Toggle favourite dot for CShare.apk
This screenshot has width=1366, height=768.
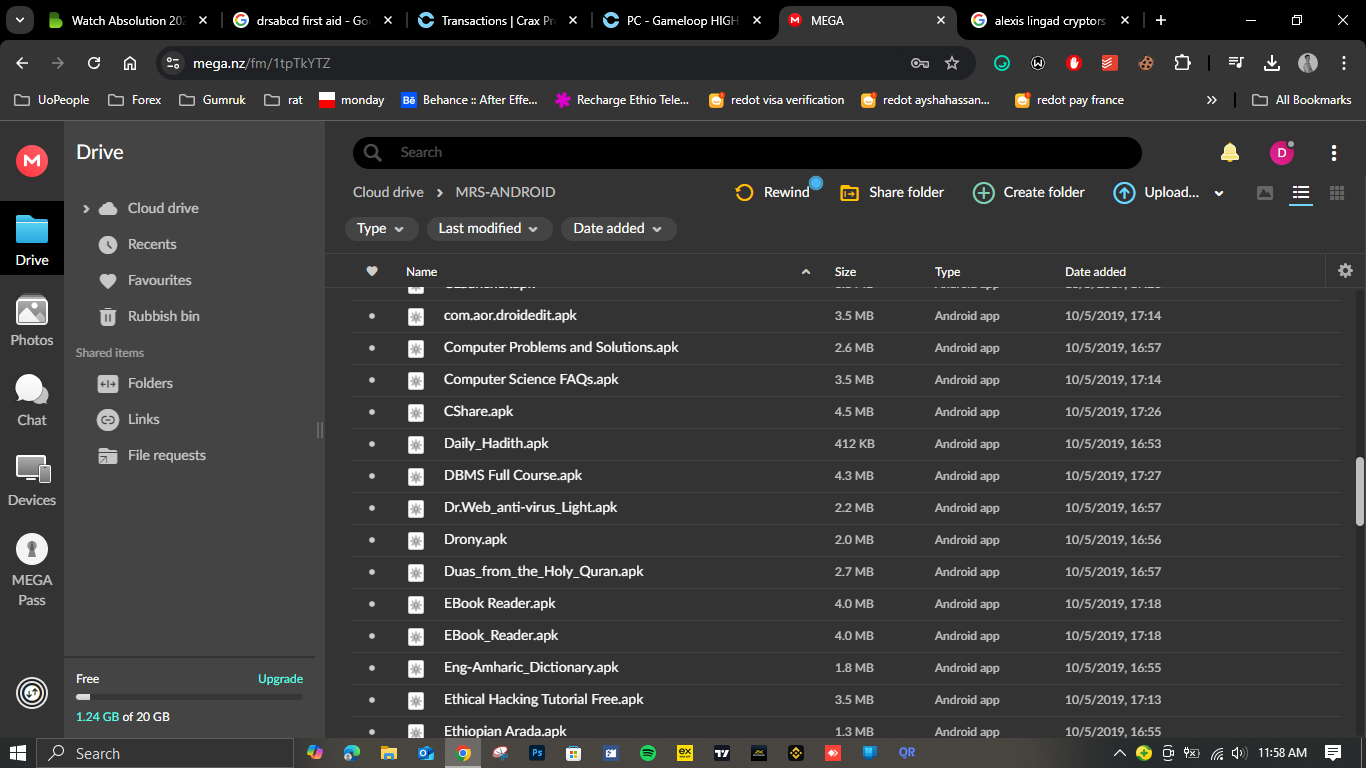point(372,412)
